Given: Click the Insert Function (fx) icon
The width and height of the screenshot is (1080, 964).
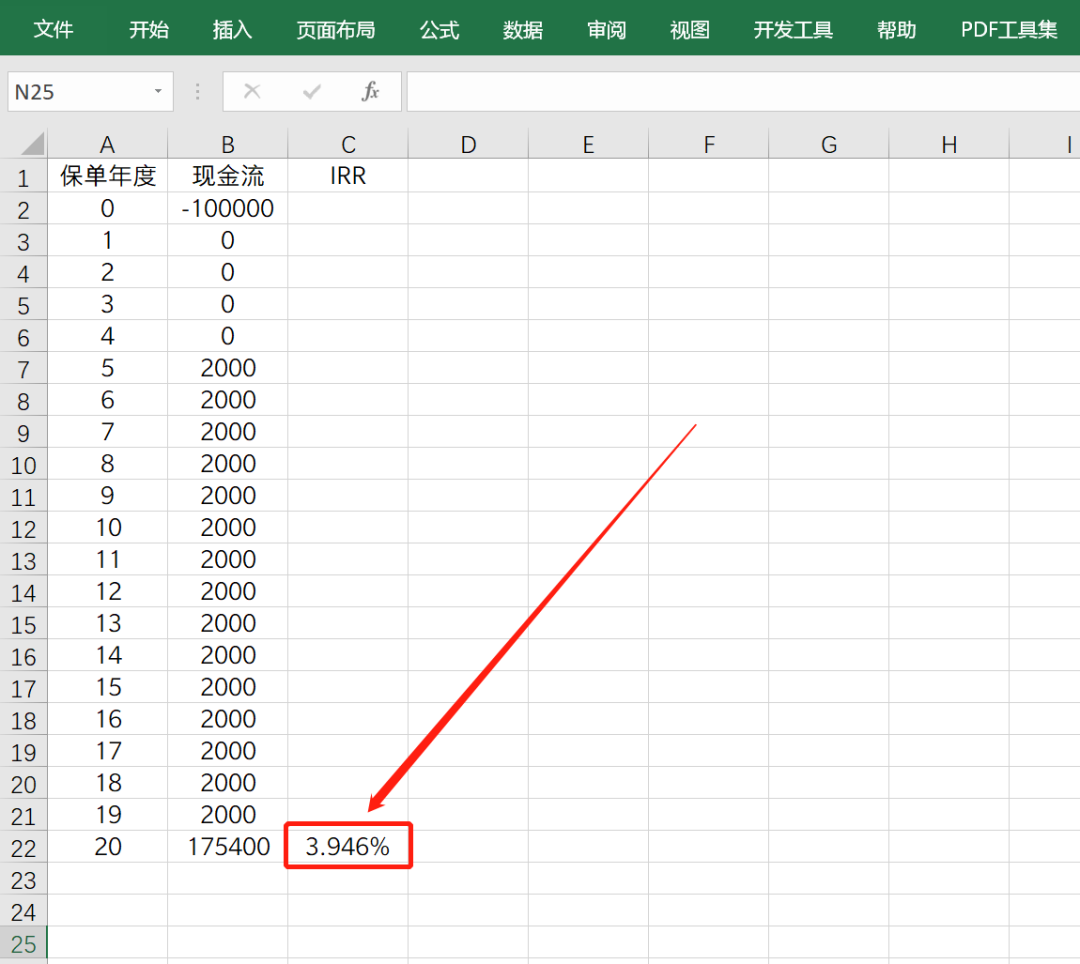Looking at the screenshot, I should pyautogui.click(x=370, y=91).
